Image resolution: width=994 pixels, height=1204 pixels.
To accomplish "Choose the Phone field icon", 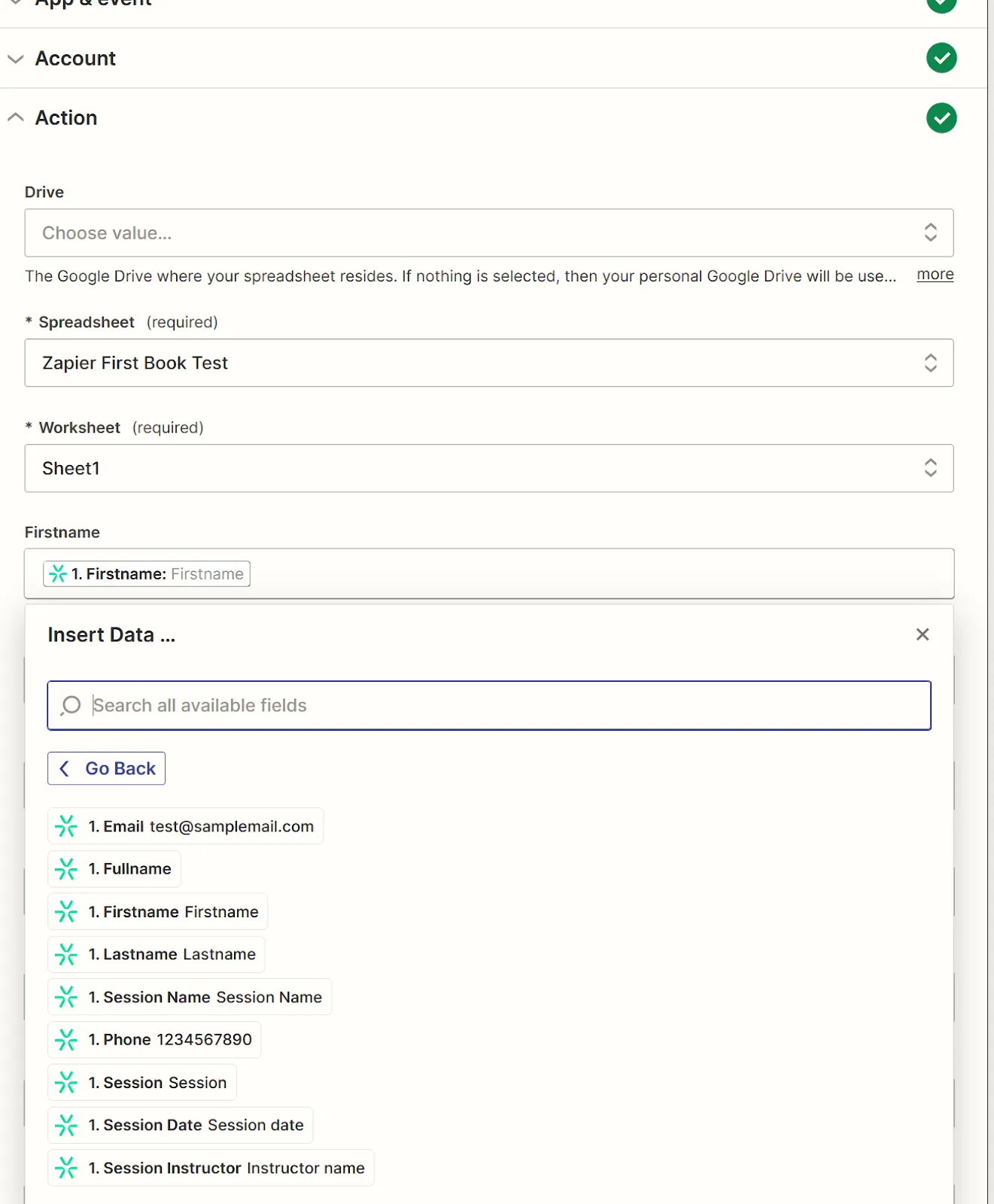I will click(66, 1040).
